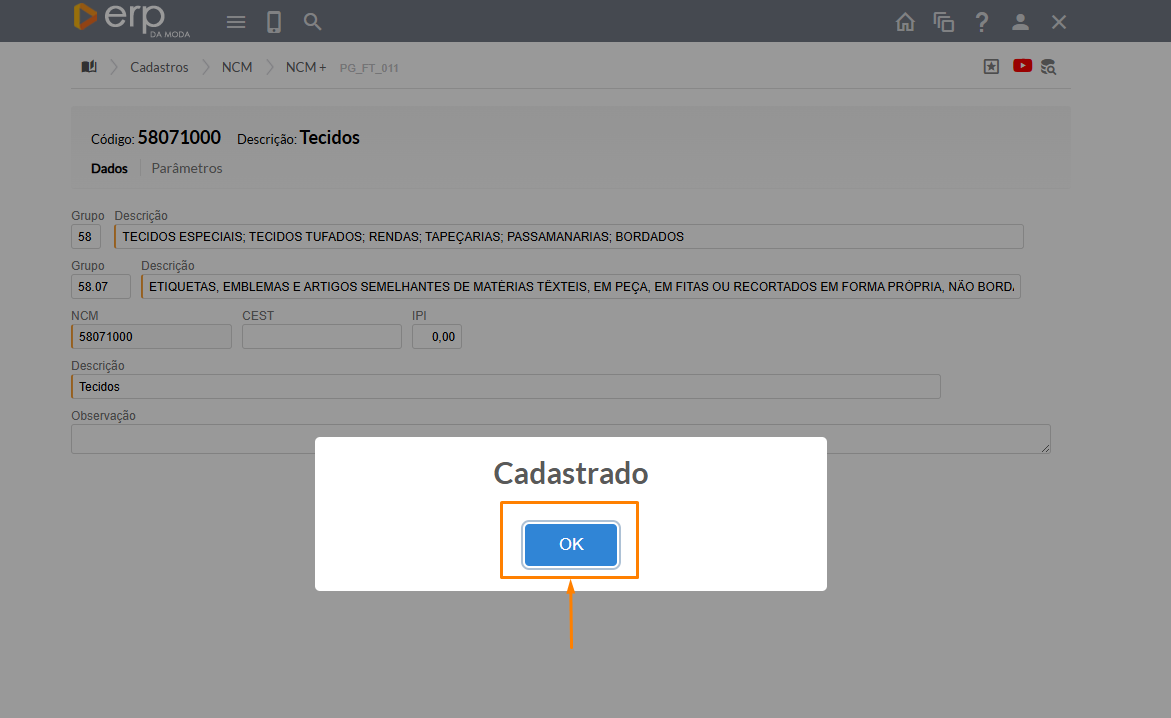The height and width of the screenshot is (718, 1171).
Task: Switch to the Parâmetros tab
Action: click(x=187, y=168)
